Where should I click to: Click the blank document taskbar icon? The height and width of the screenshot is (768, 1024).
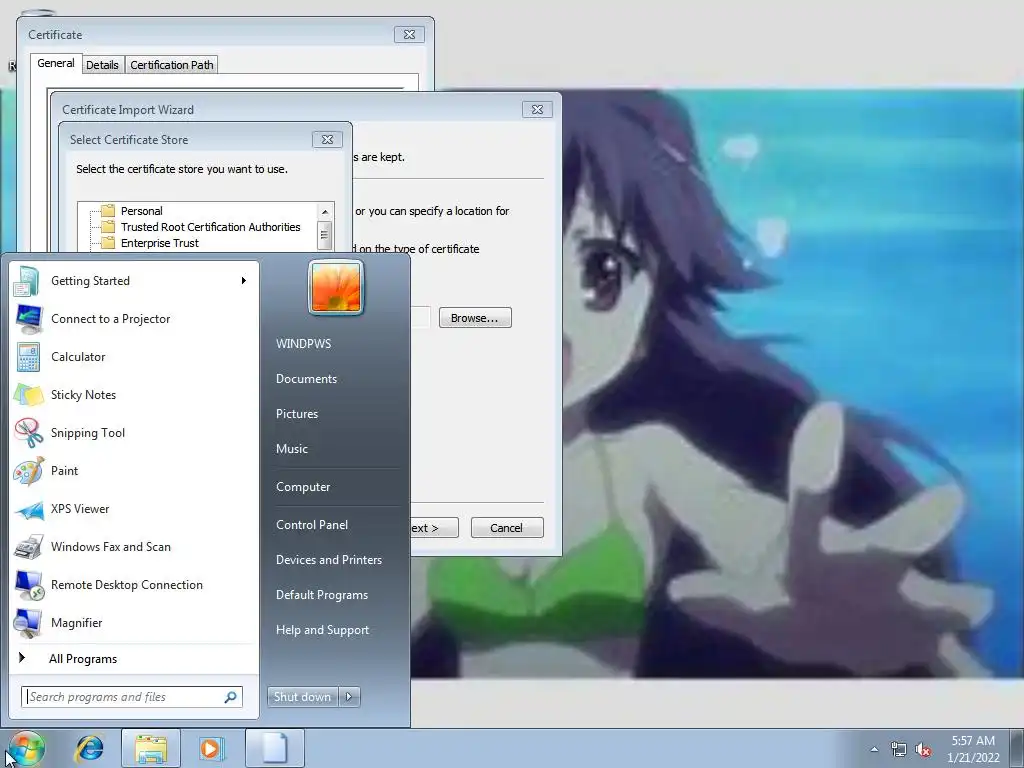coord(274,748)
